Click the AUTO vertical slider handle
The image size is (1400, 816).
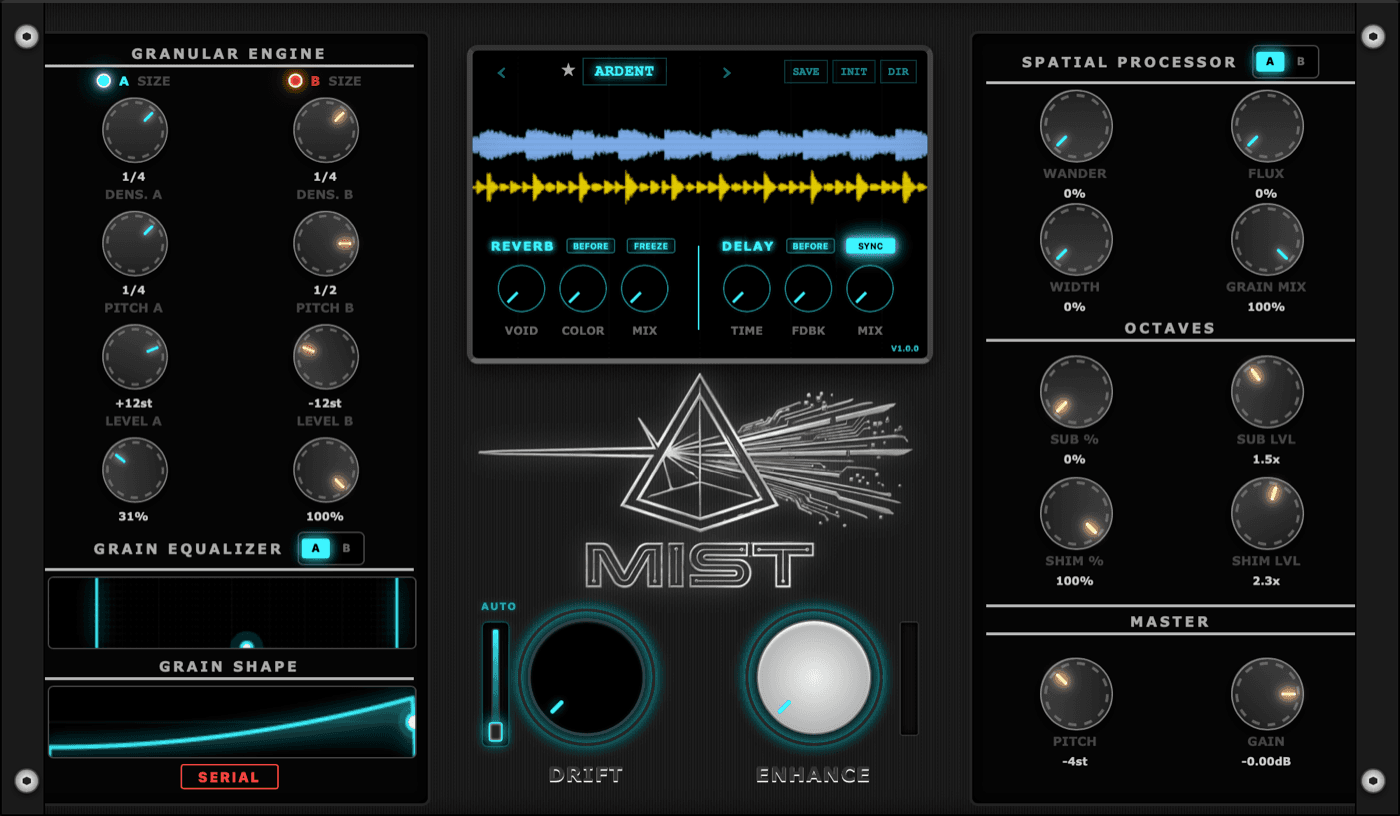(x=495, y=731)
